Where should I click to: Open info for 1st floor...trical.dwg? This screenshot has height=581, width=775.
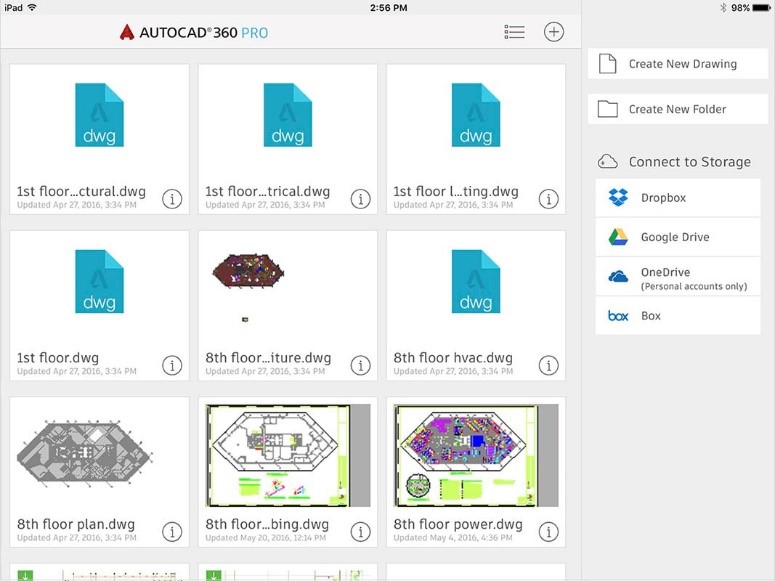pos(360,199)
